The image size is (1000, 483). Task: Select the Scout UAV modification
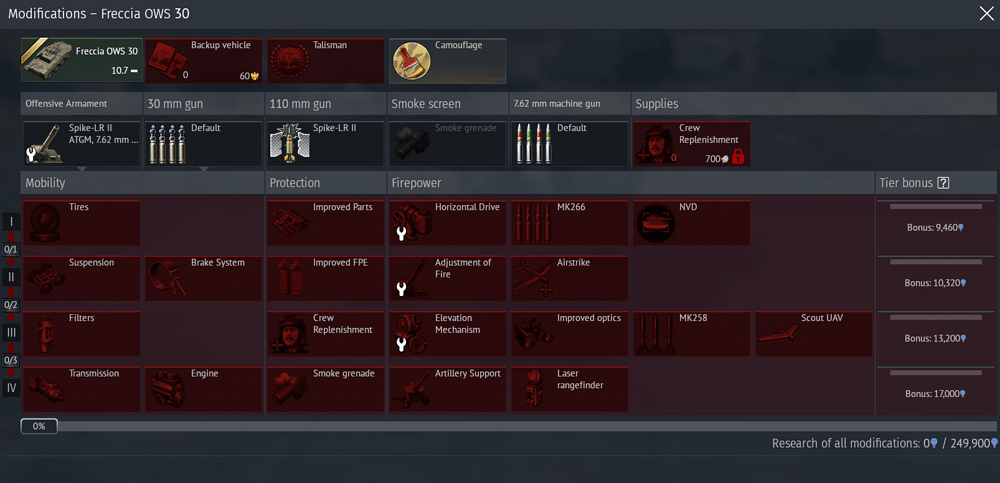tap(814, 334)
